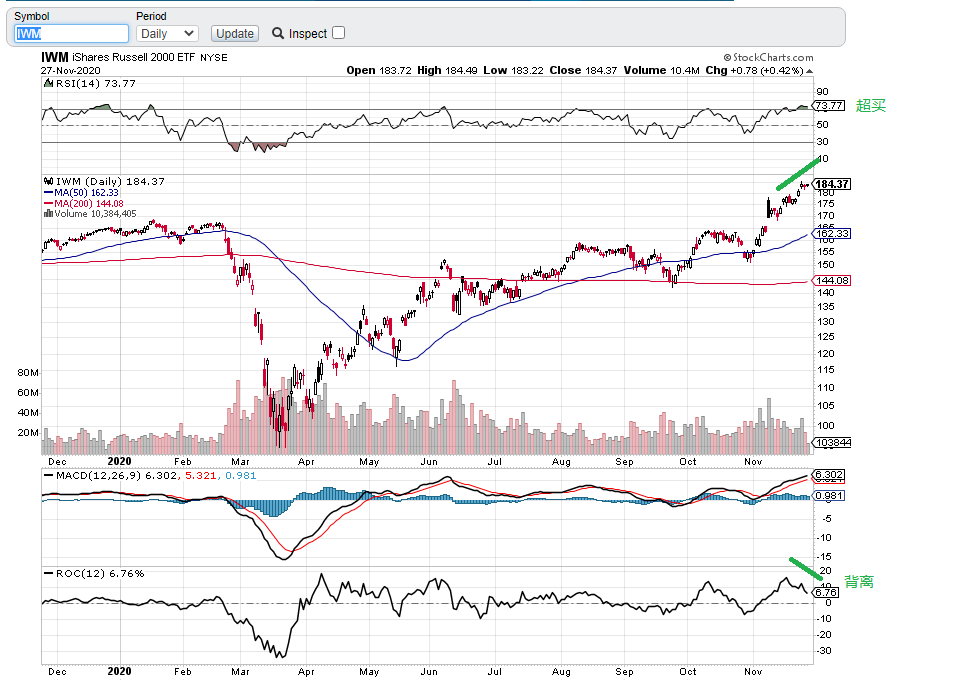
Task: Enable the Inspect checkbox
Action: 338,33
